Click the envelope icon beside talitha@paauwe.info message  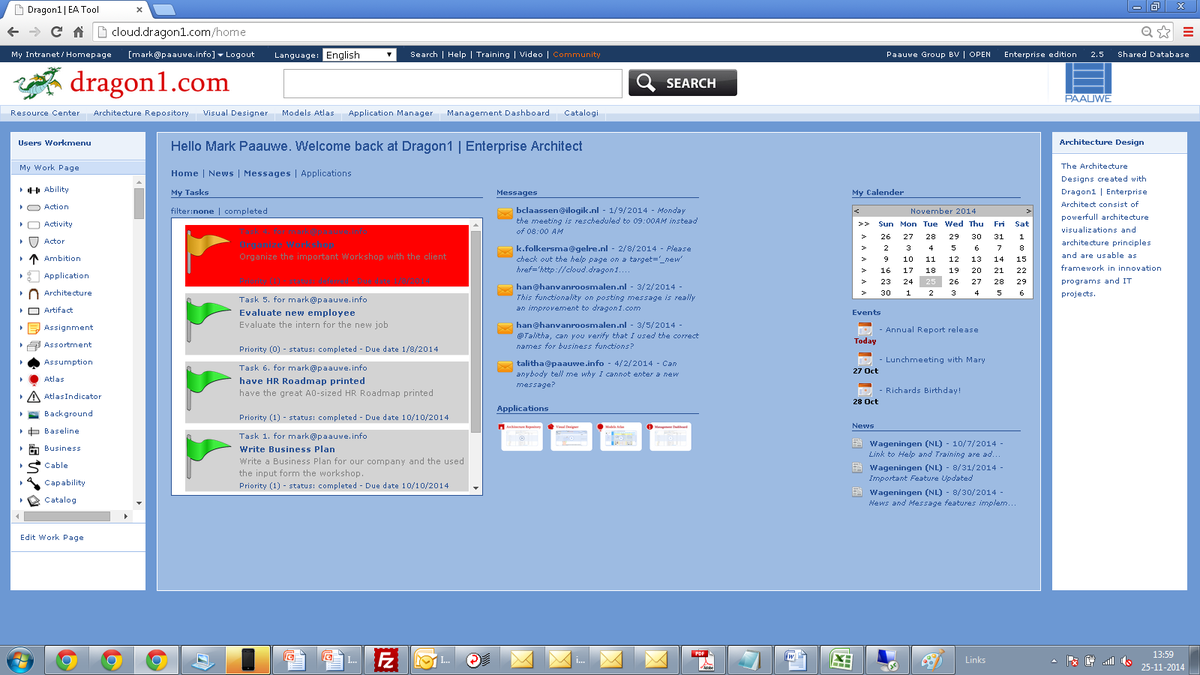click(x=505, y=365)
